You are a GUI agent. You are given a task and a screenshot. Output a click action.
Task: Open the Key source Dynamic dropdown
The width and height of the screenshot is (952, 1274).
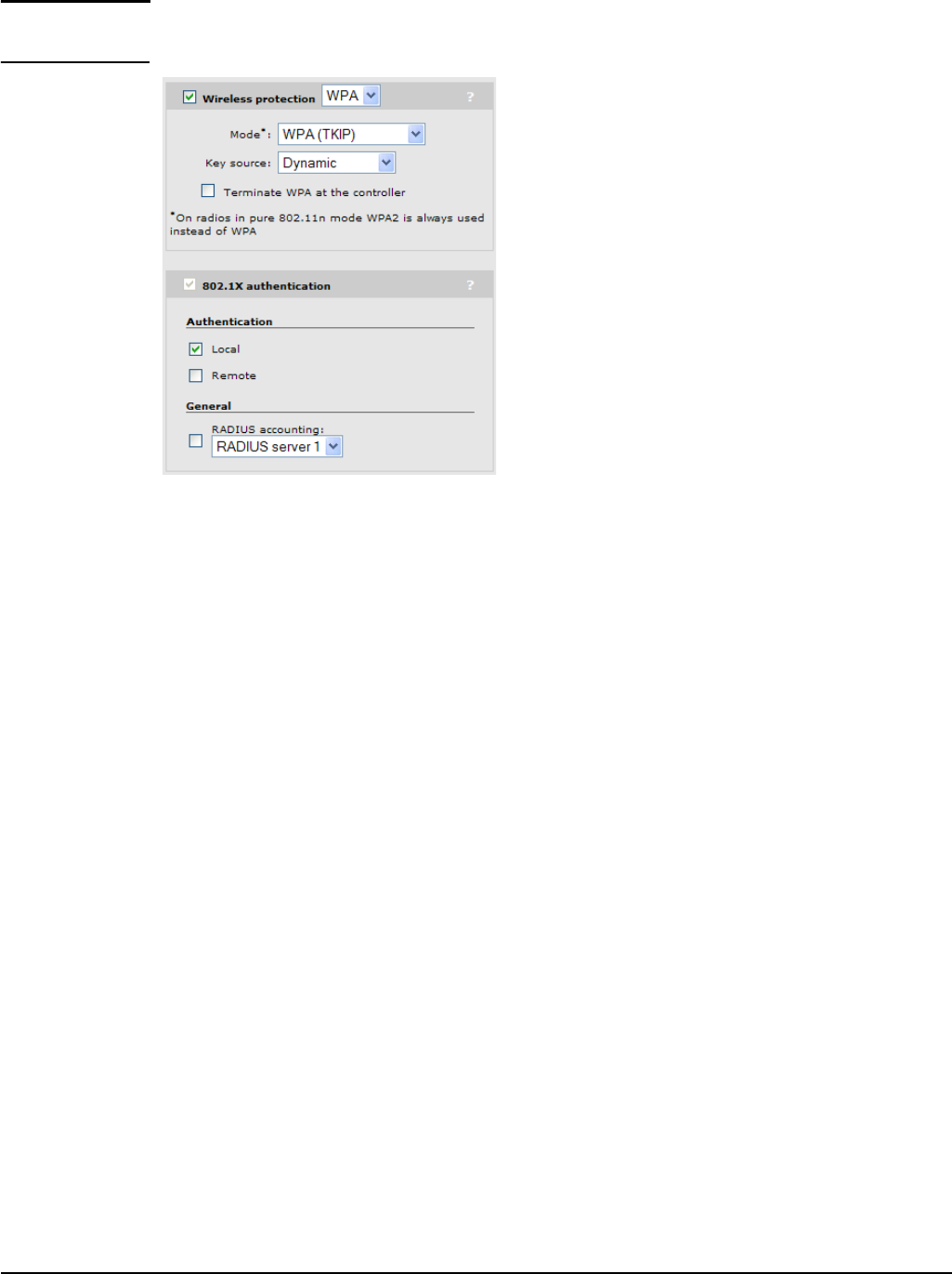click(x=336, y=163)
